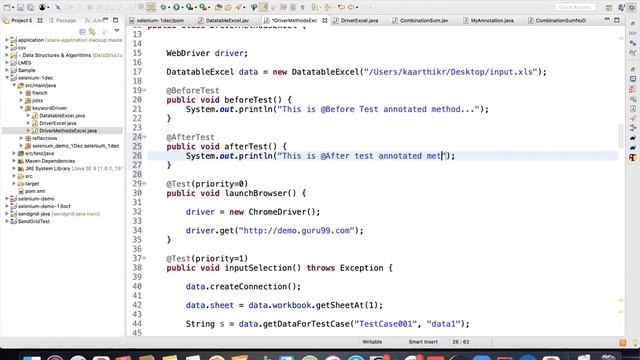Click the Collapse All icon in Project Explorer
Image resolution: width=640 pixels, height=360 pixels.
(82, 31)
